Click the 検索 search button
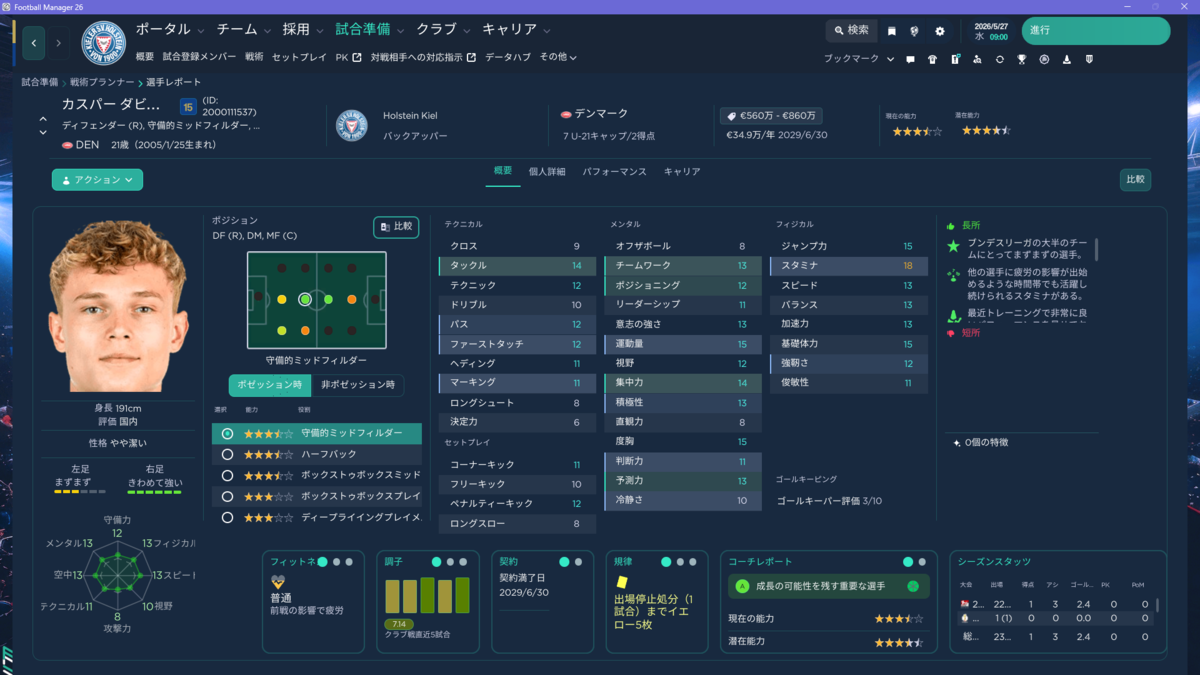The width and height of the screenshot is (1200, 675). [851, 31]
